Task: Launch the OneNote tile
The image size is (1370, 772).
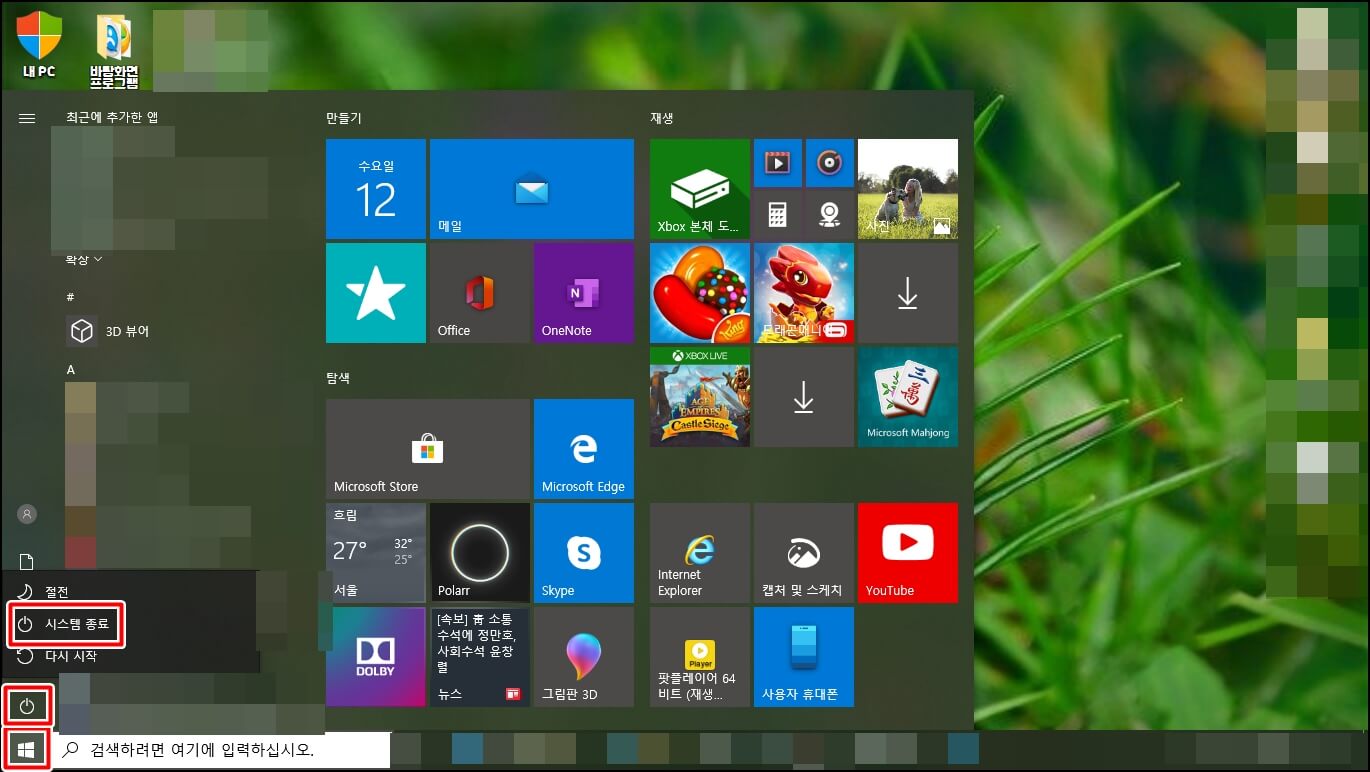Action: tap(584, 293)
